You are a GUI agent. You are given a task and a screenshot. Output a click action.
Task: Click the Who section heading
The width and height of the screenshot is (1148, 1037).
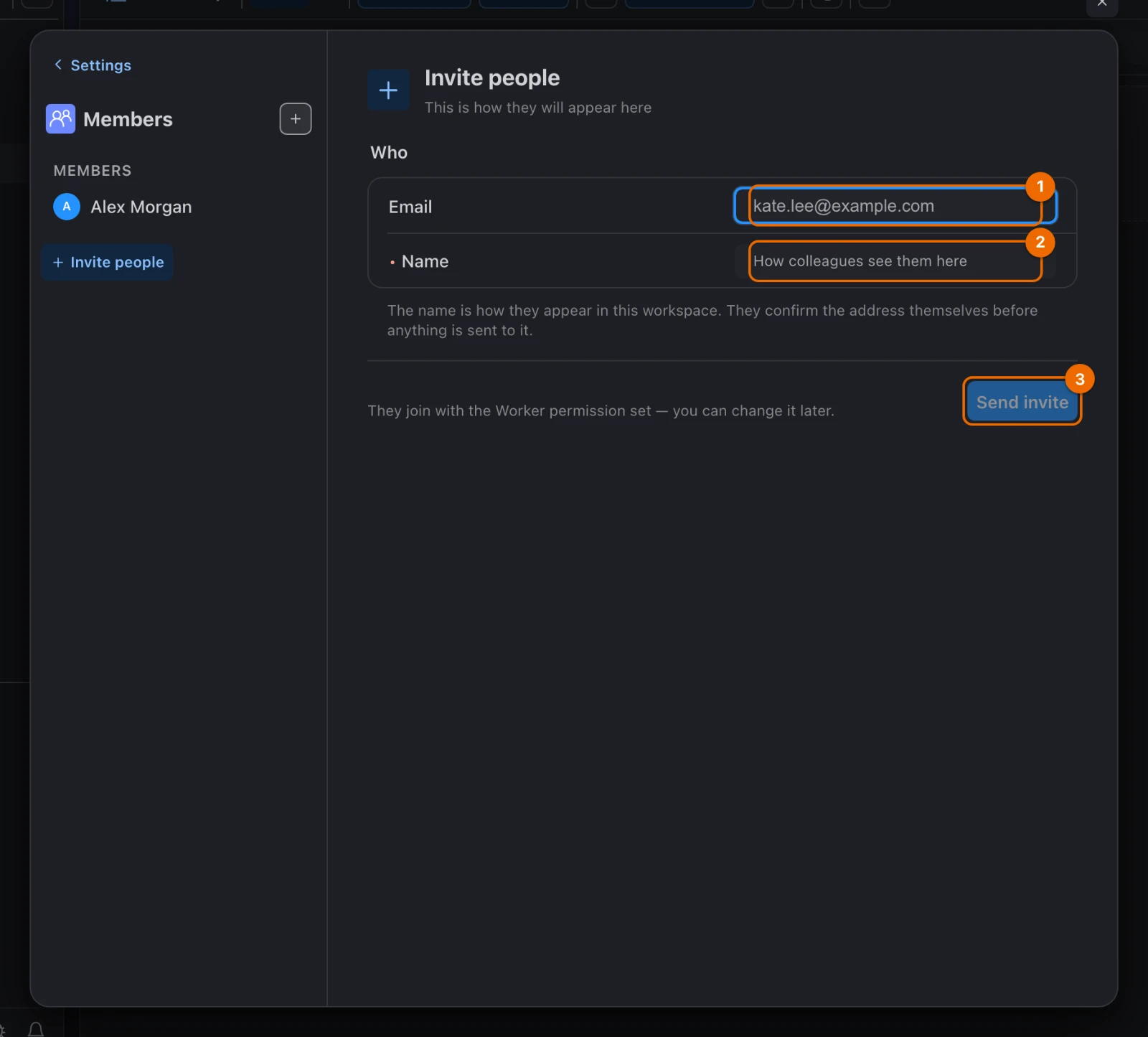(x=389, y=153)
